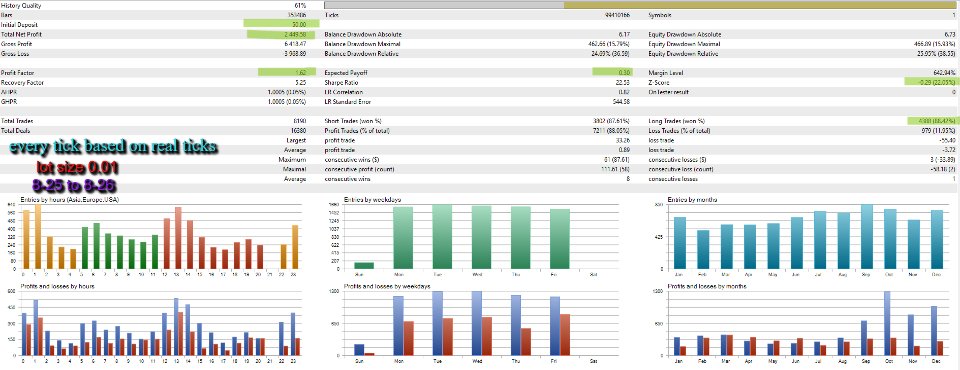The width and height of the screenshot is (960, 370).
Task: Select the Sharpe Ratio label
Action: coord(341,83)
